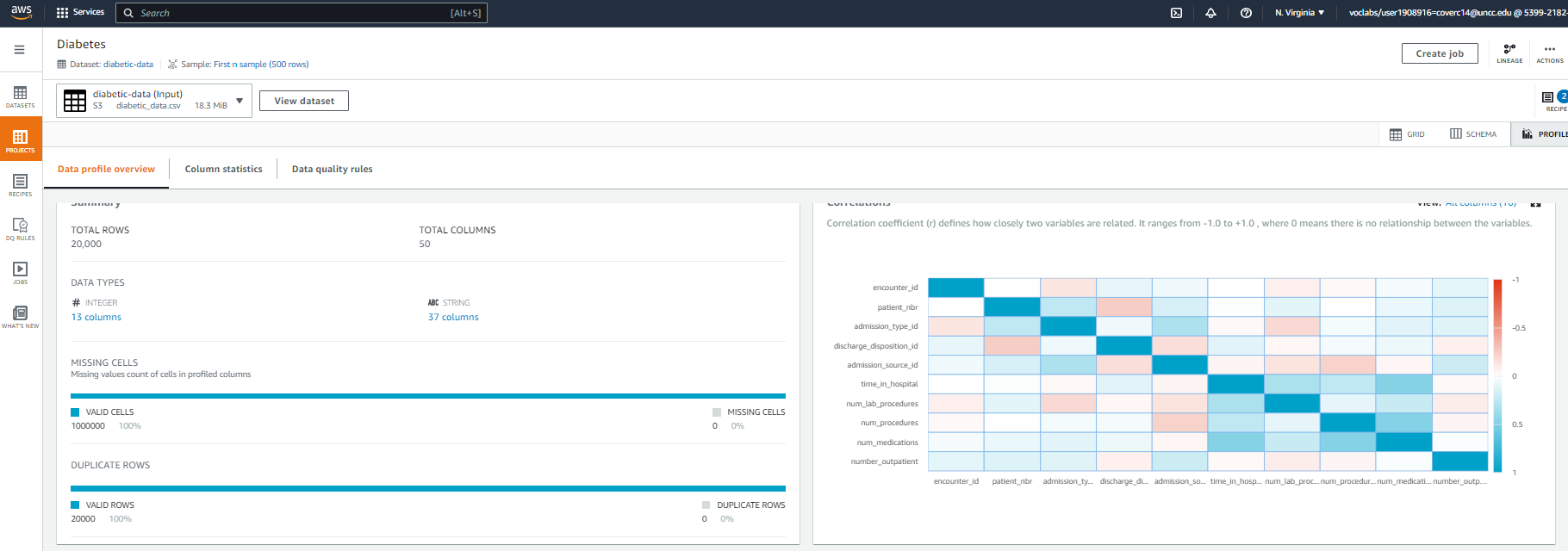
Task: Open the 37 columns string link
Action: pos(453,317)
